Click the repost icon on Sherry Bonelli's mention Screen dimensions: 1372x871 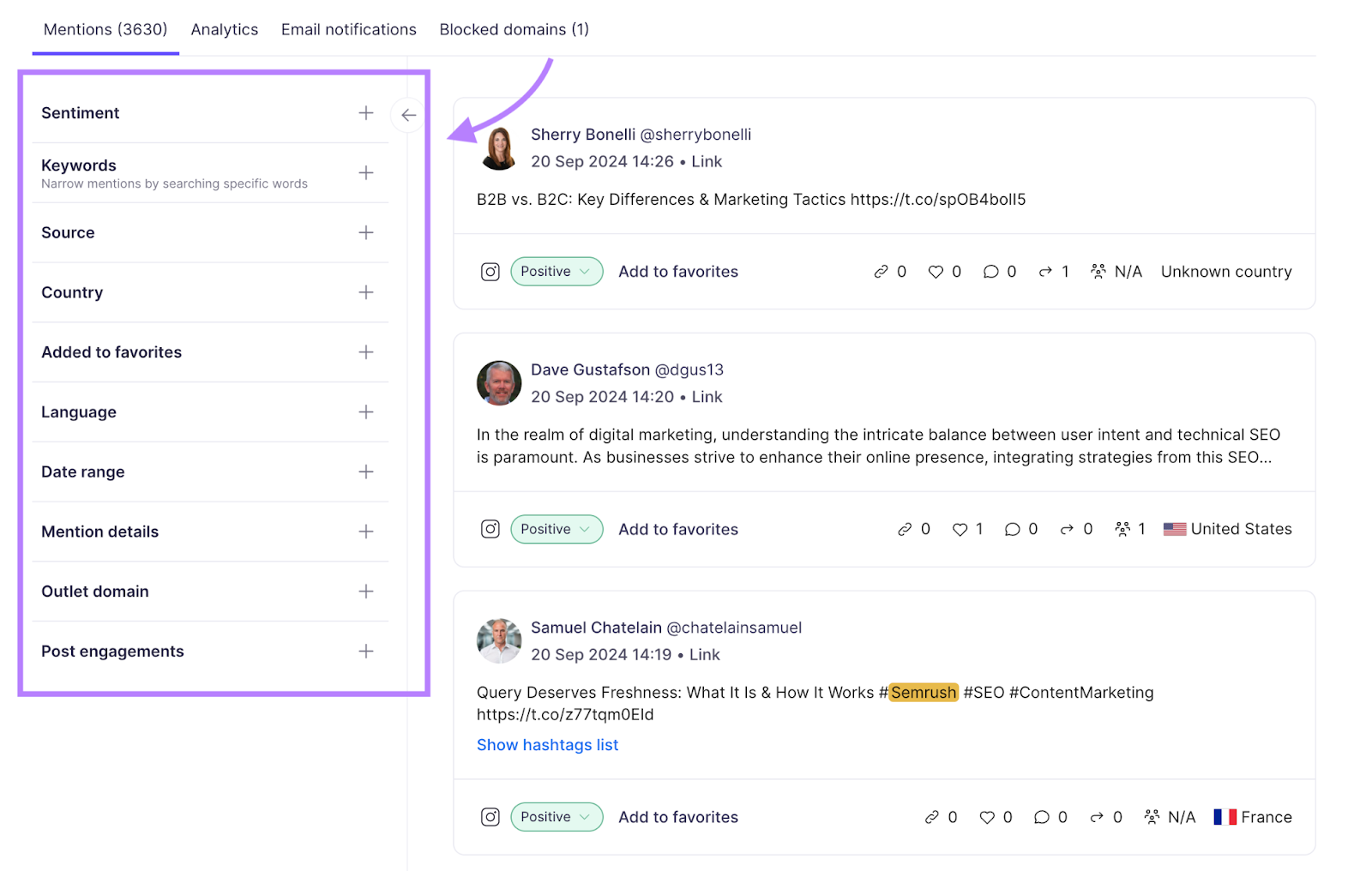pyautogui.click(x=1044, y=271)
